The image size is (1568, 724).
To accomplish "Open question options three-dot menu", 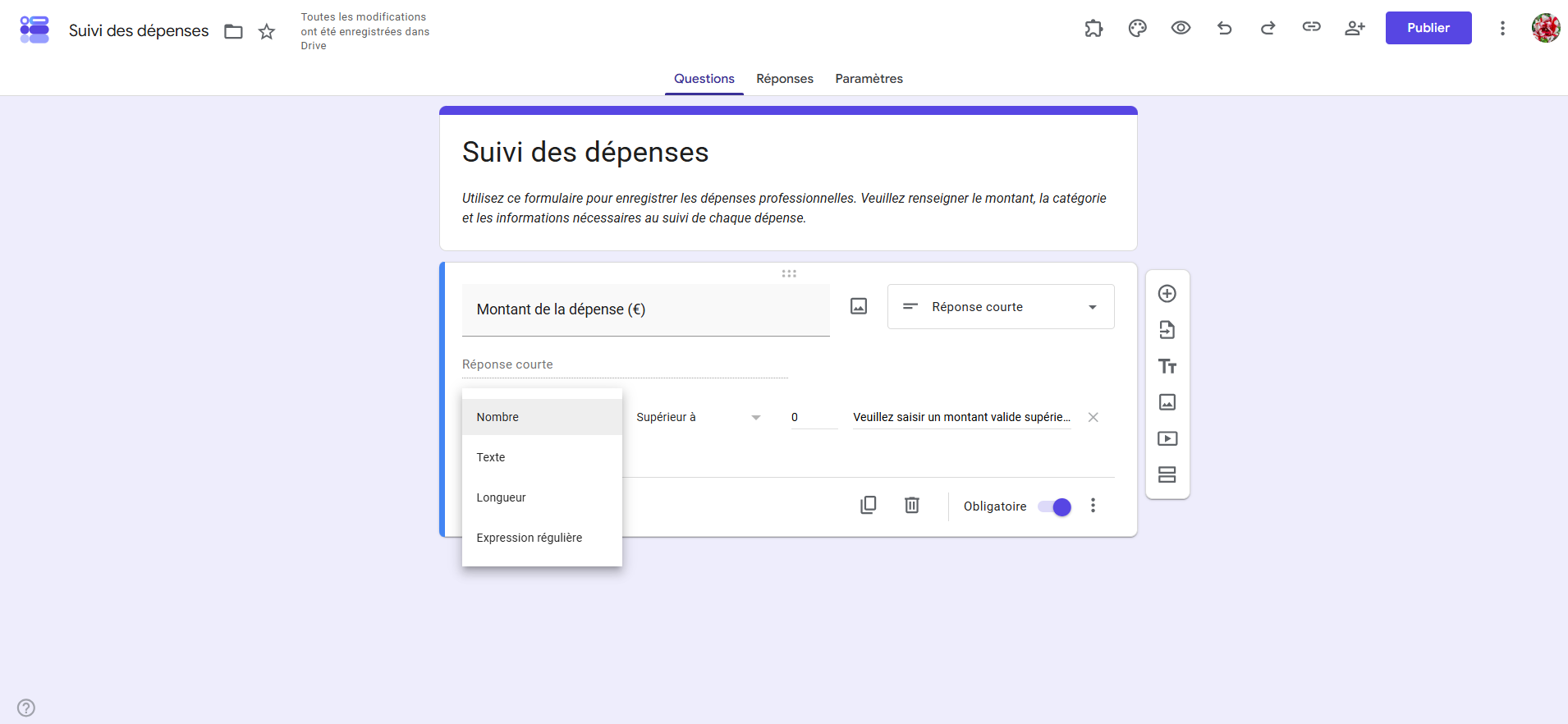I will click(1093, 506).
